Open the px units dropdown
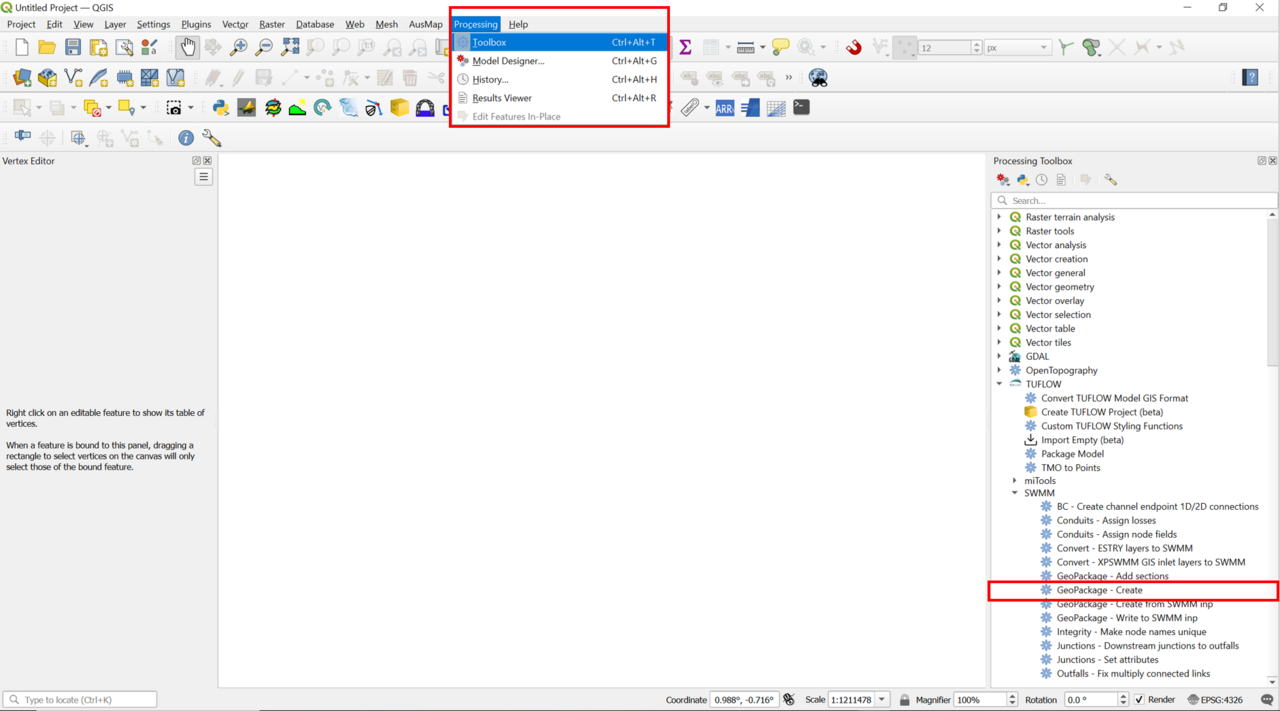1280x711 pixels. point(1017,47)
